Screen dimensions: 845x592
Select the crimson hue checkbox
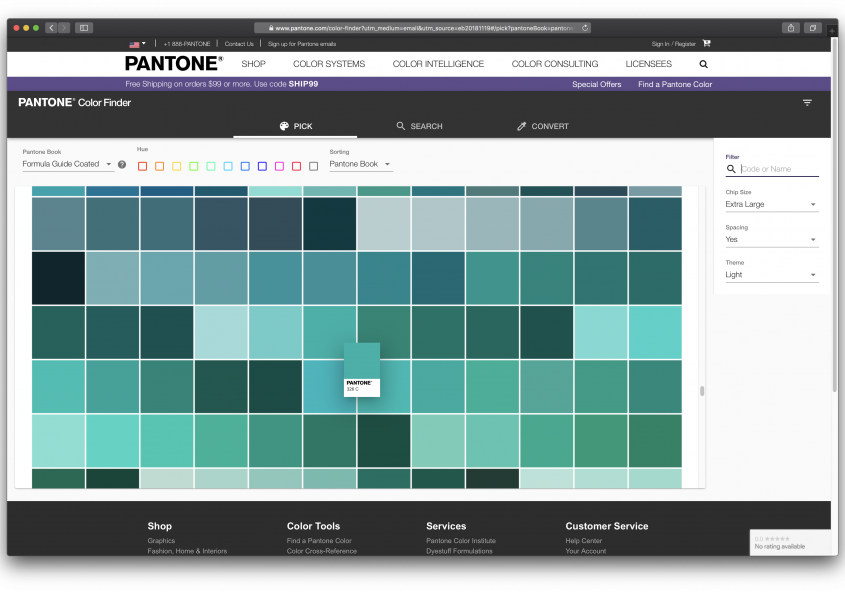[x=296, y=166]
